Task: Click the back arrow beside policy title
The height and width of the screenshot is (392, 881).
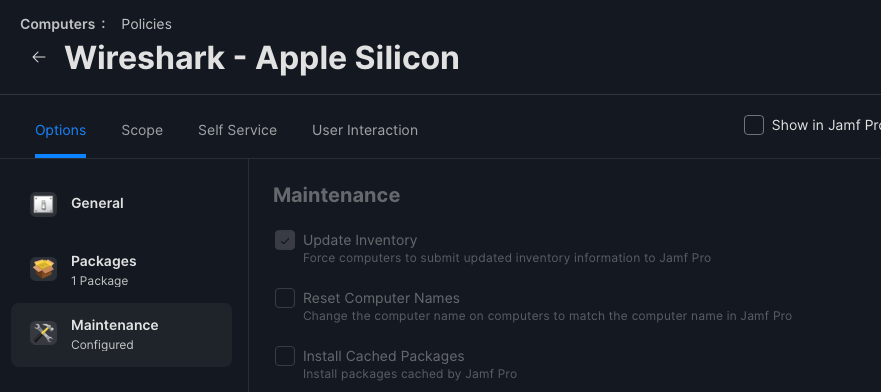Action: [39, 57]
